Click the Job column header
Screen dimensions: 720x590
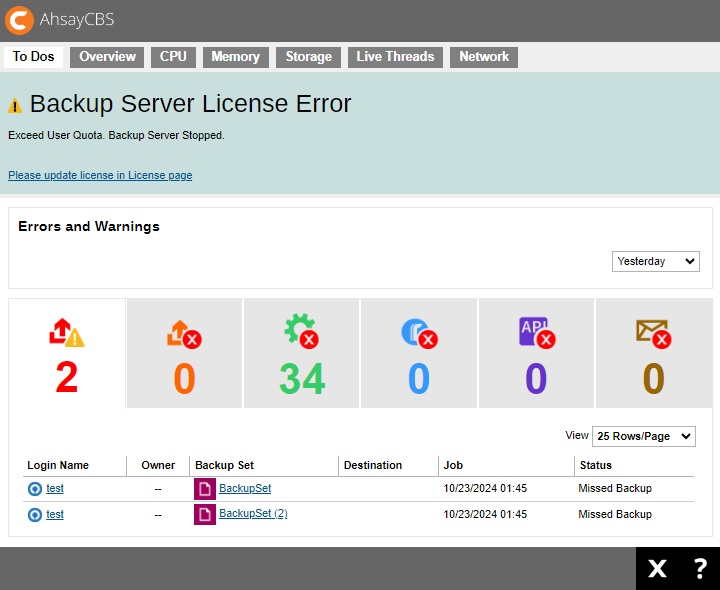pyautogui.click(x=453, y=465)
